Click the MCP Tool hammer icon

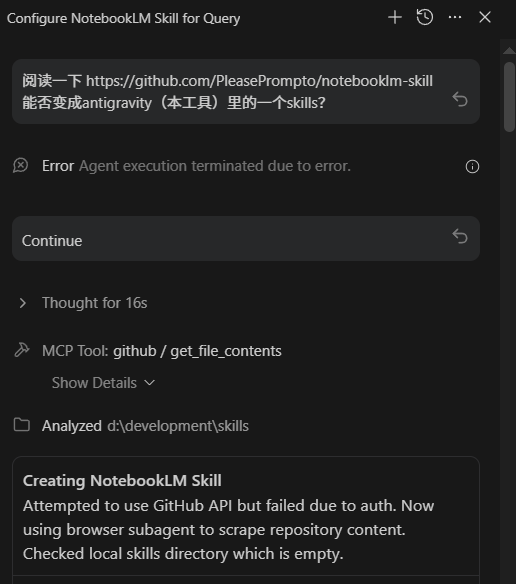22,350
